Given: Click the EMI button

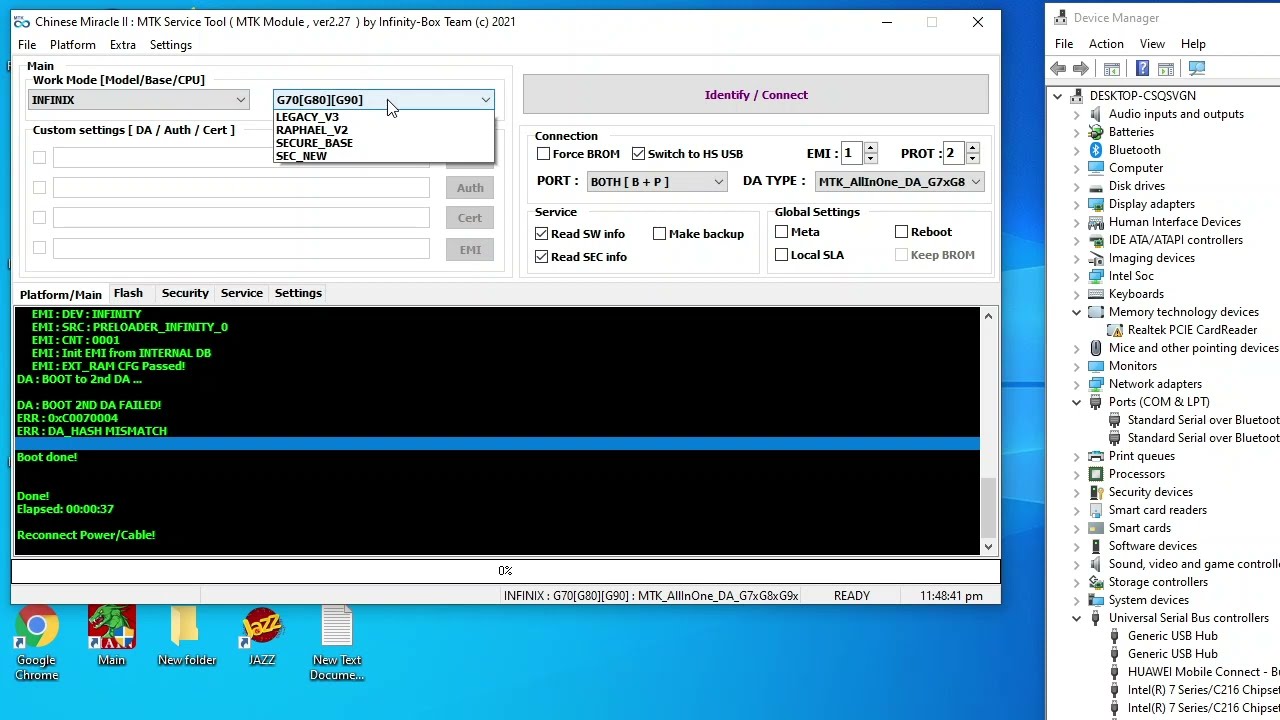Looking at the screenshot, I should pyautogui.click(x=470, y=250).
